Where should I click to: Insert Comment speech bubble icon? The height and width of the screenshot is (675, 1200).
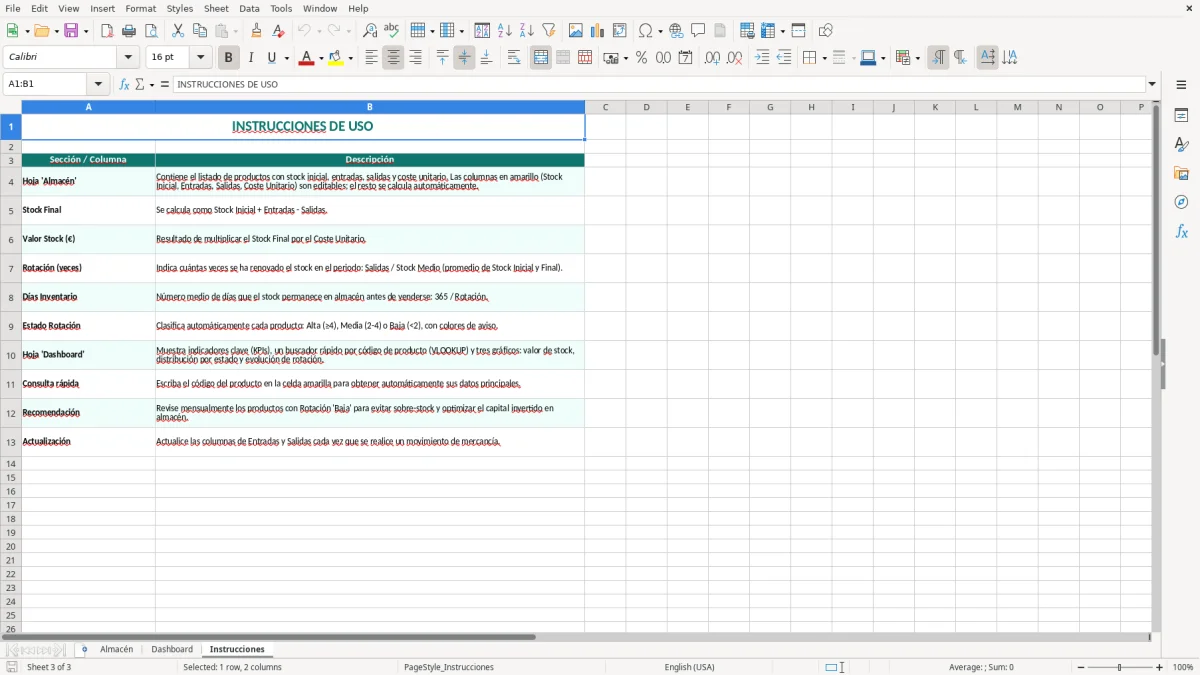pos(698,31)
